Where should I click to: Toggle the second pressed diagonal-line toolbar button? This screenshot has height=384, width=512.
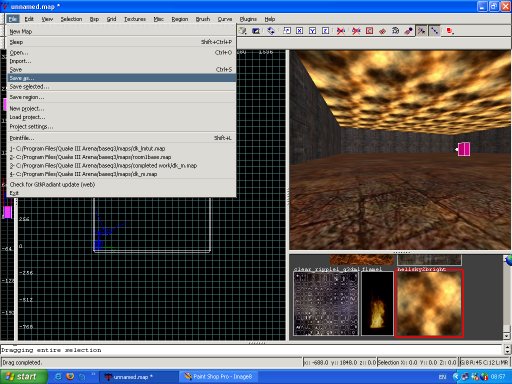434,31
